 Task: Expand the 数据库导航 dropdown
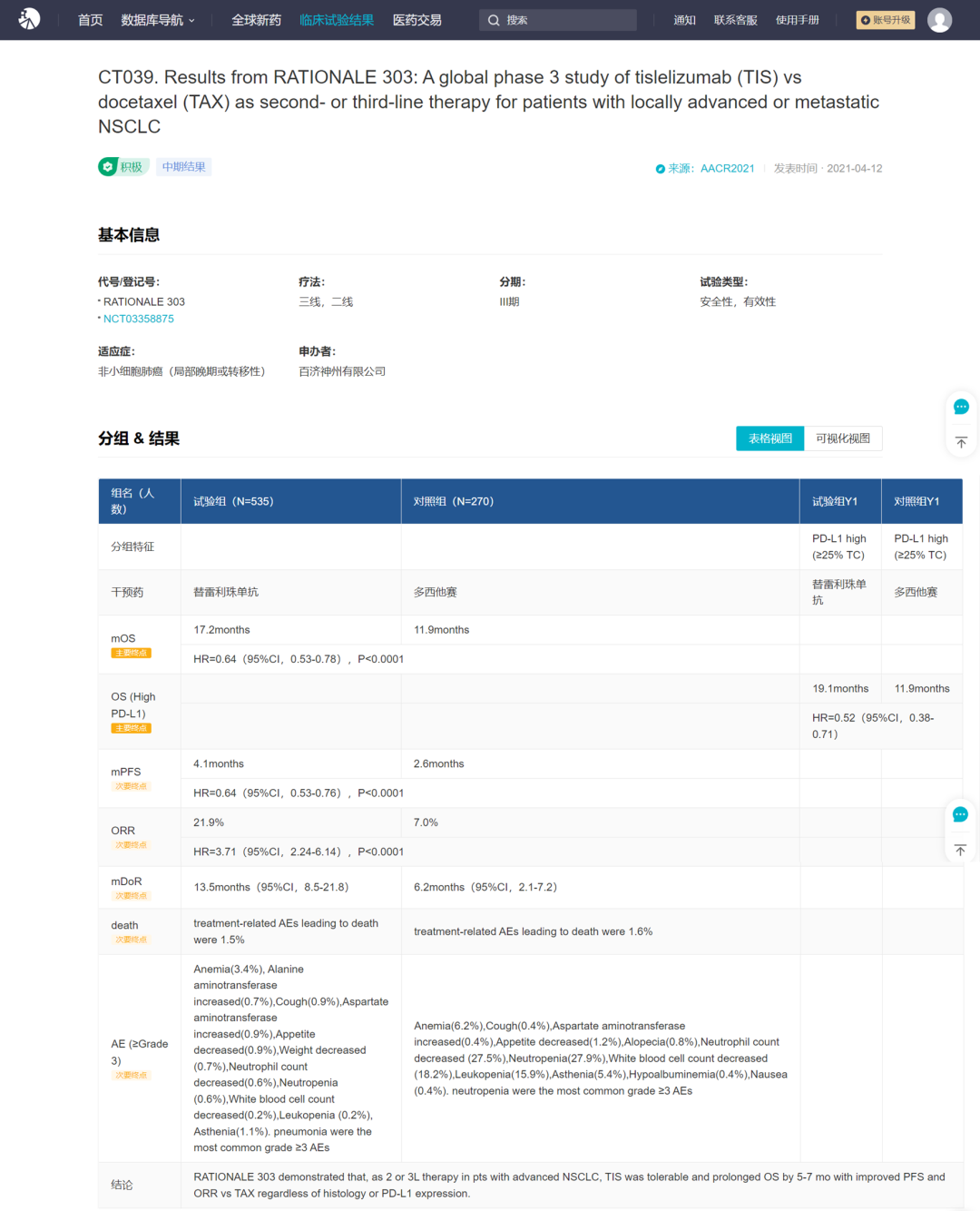(158, 20)
